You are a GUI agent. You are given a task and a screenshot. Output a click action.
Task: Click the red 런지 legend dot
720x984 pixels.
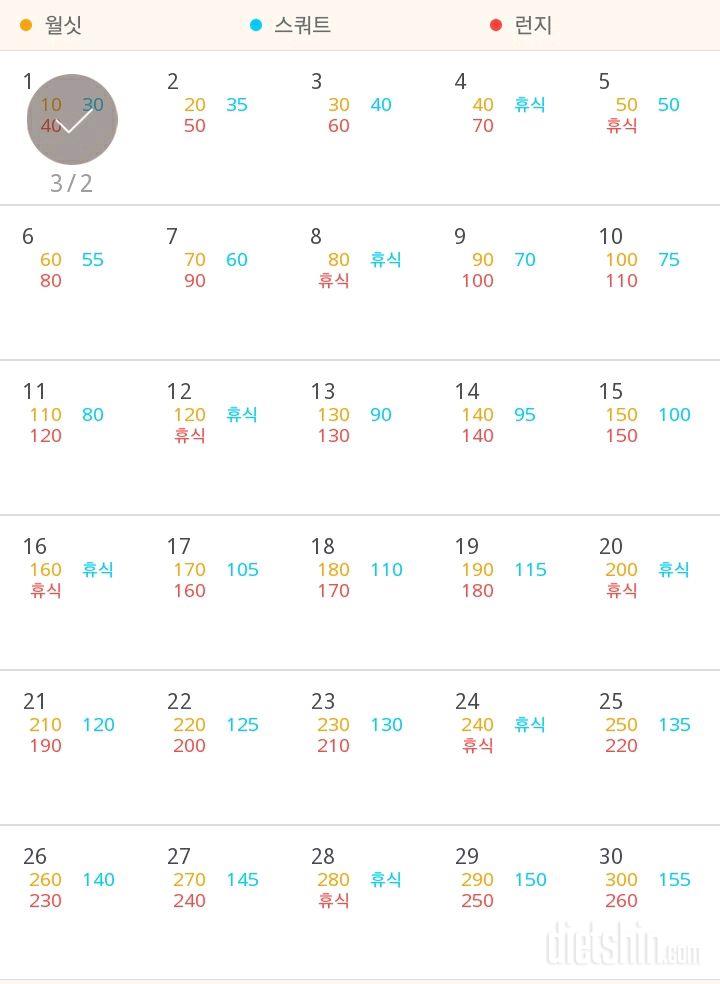(496, 25)
